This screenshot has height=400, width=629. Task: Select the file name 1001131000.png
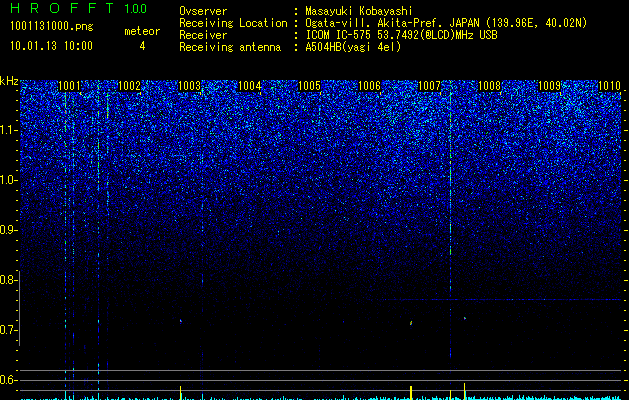(52, 26)
